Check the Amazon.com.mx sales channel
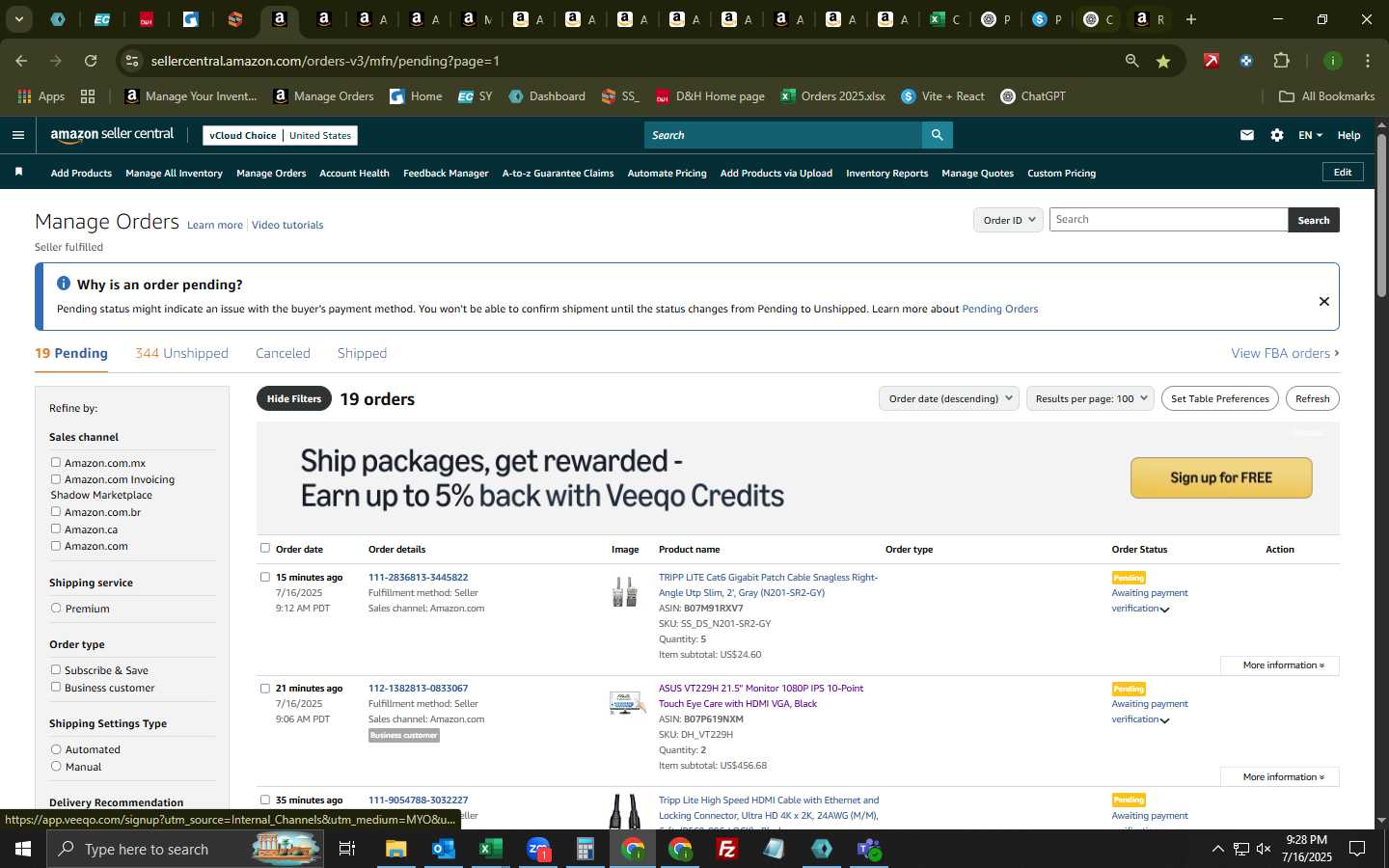The width and height of the screenshot is (1389, 868). click(56, 463)
